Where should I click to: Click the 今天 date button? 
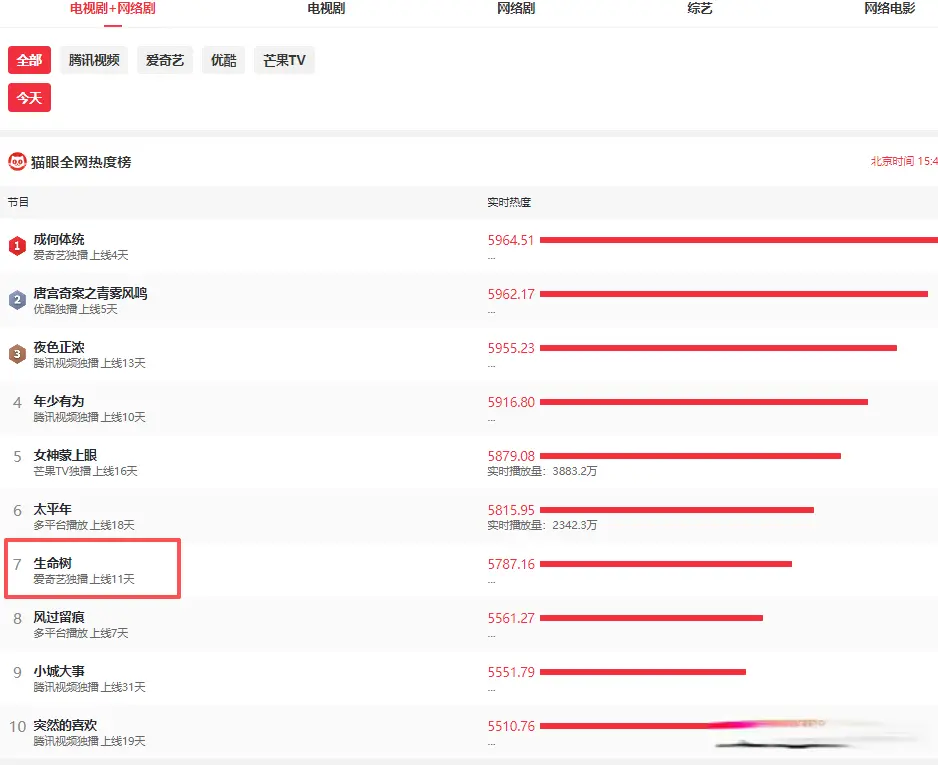pos(29,98)
